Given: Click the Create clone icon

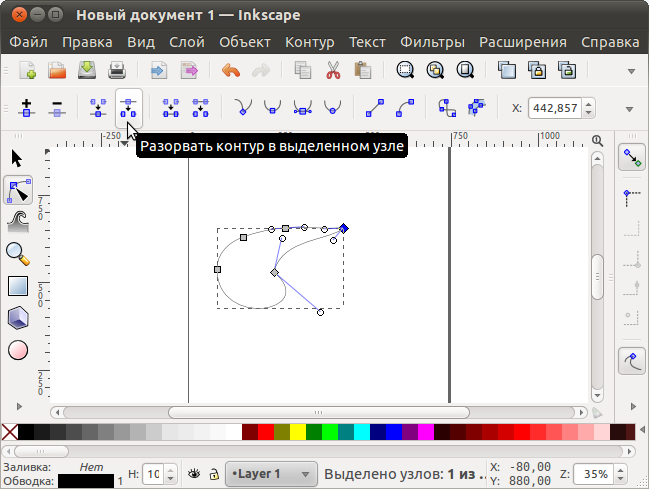Looking at the screenshot, I should (537, 70).
